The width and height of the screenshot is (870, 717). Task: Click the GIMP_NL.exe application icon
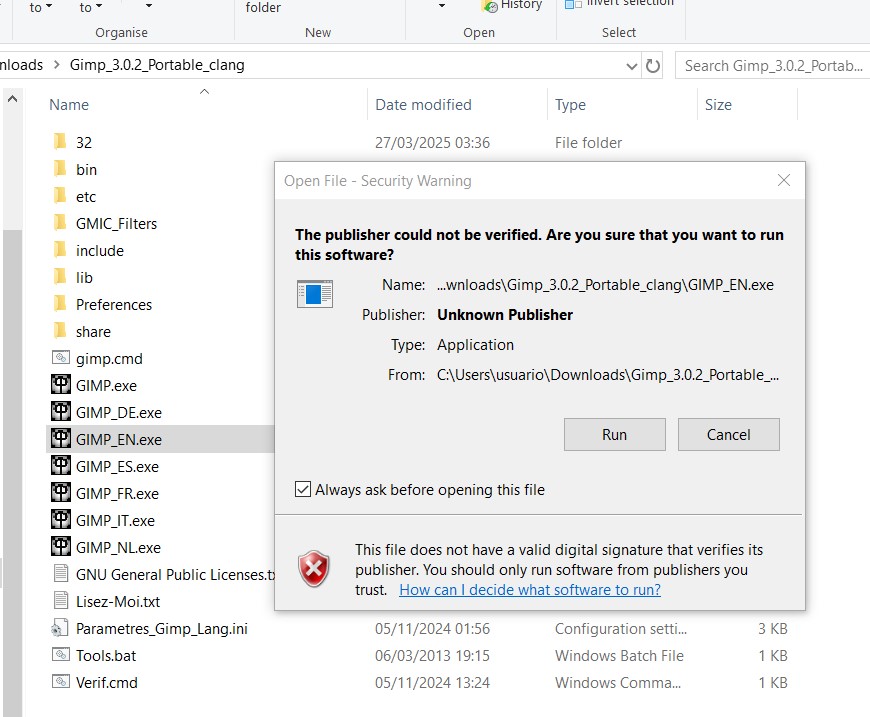pos(60,547)
